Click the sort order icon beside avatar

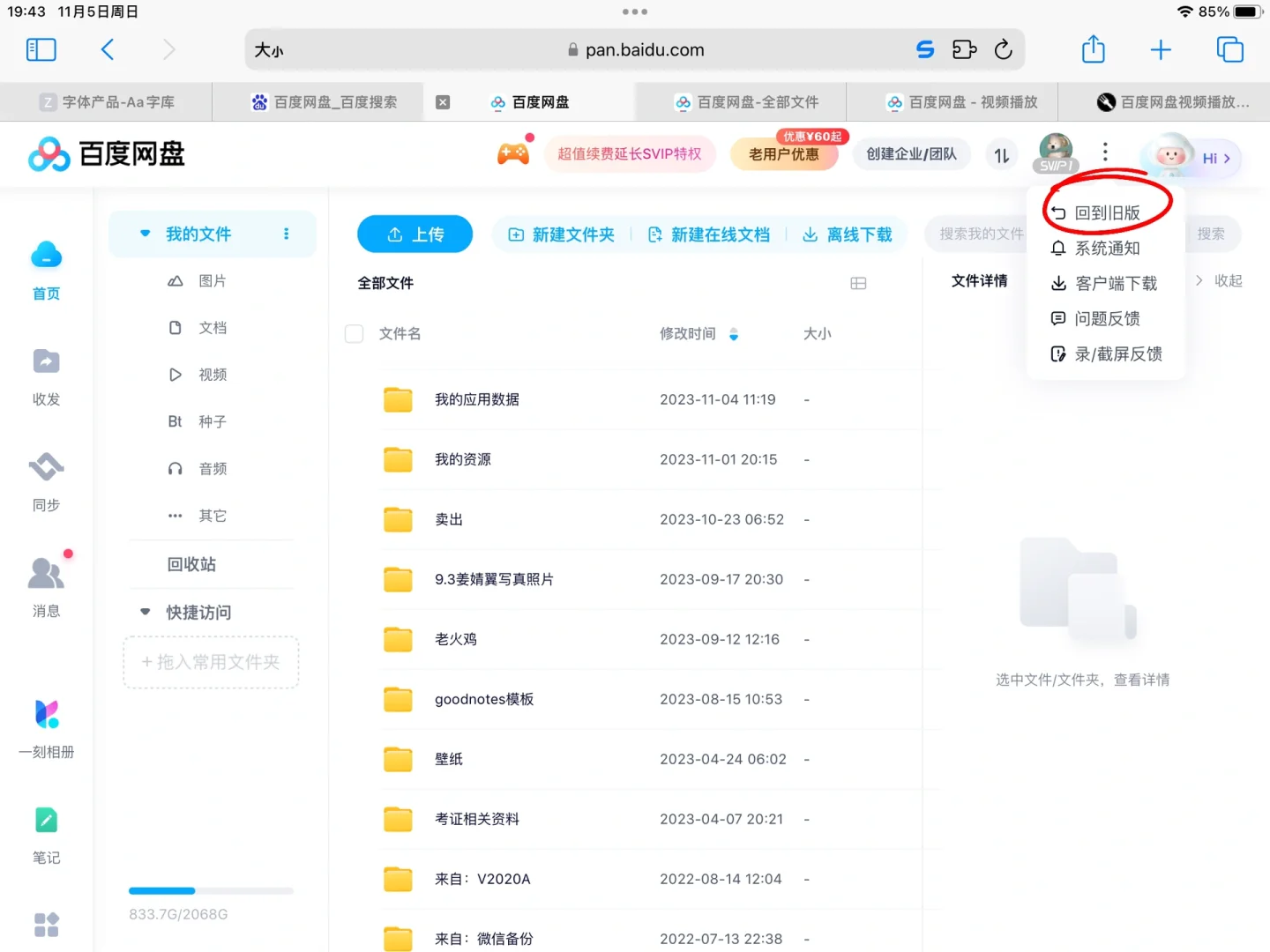click(x=1001, y=154)
